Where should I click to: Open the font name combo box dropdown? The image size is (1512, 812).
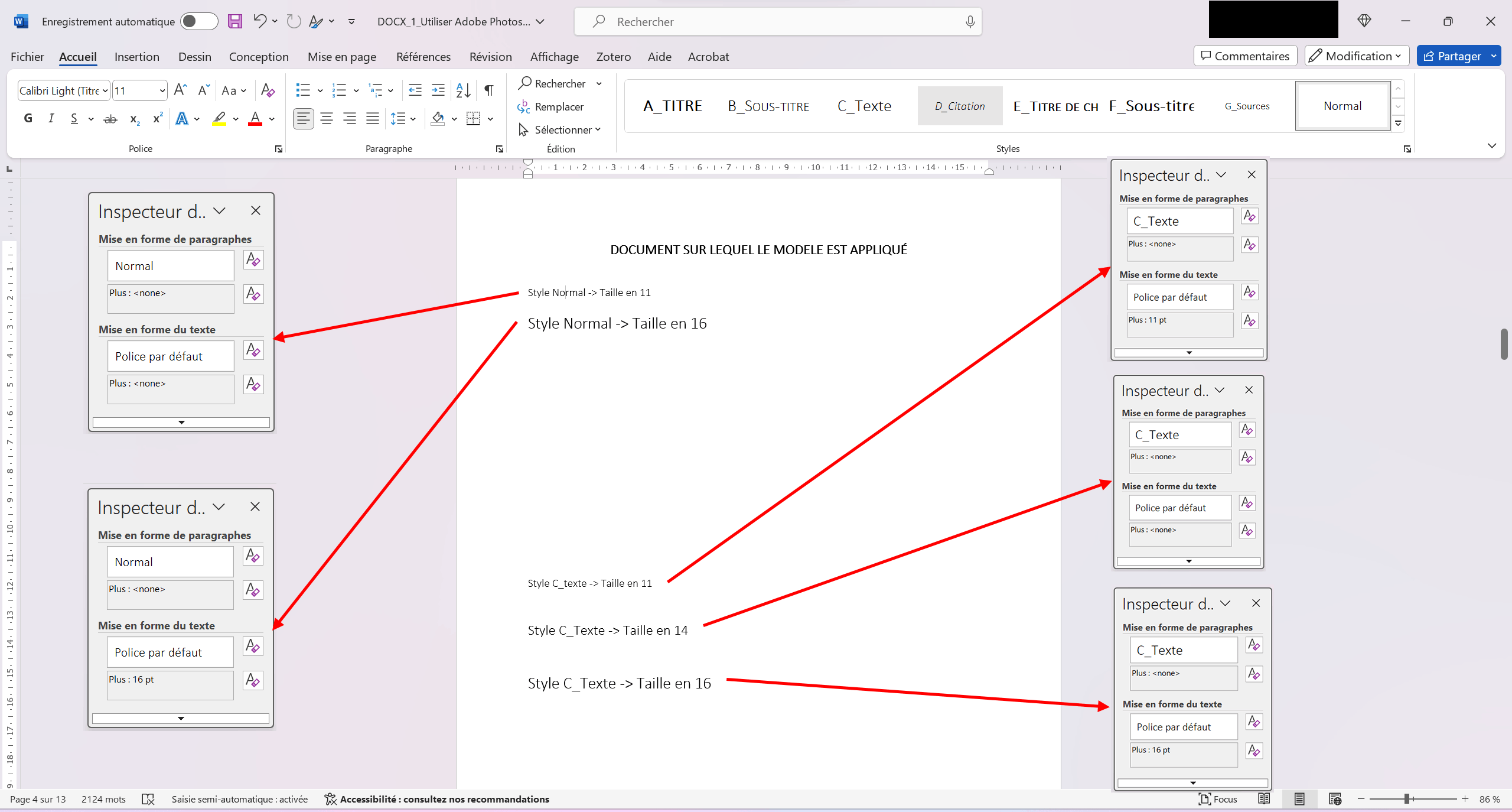(105, 90)
